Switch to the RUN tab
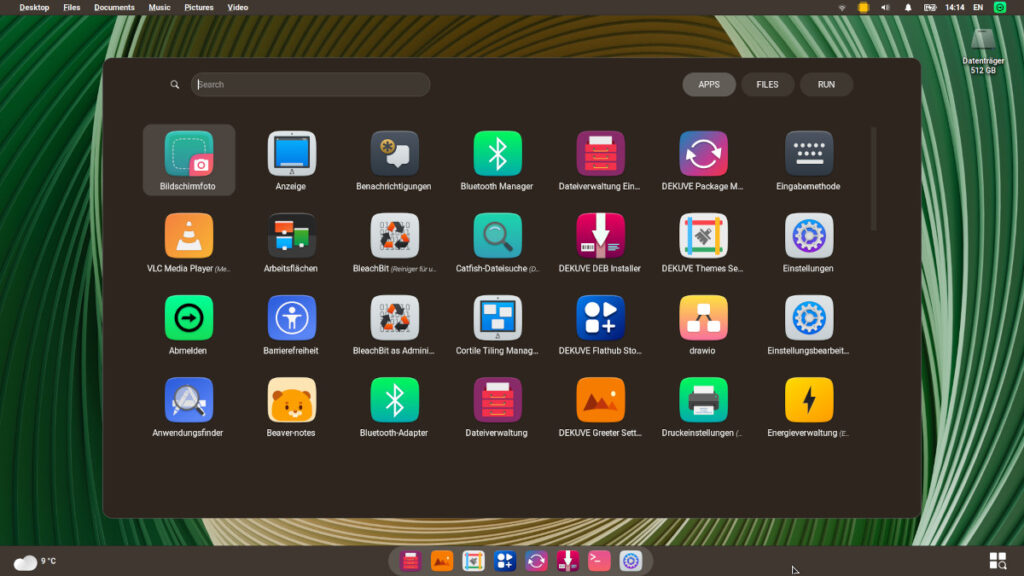1024x576 pixels. tap(826, 85)
